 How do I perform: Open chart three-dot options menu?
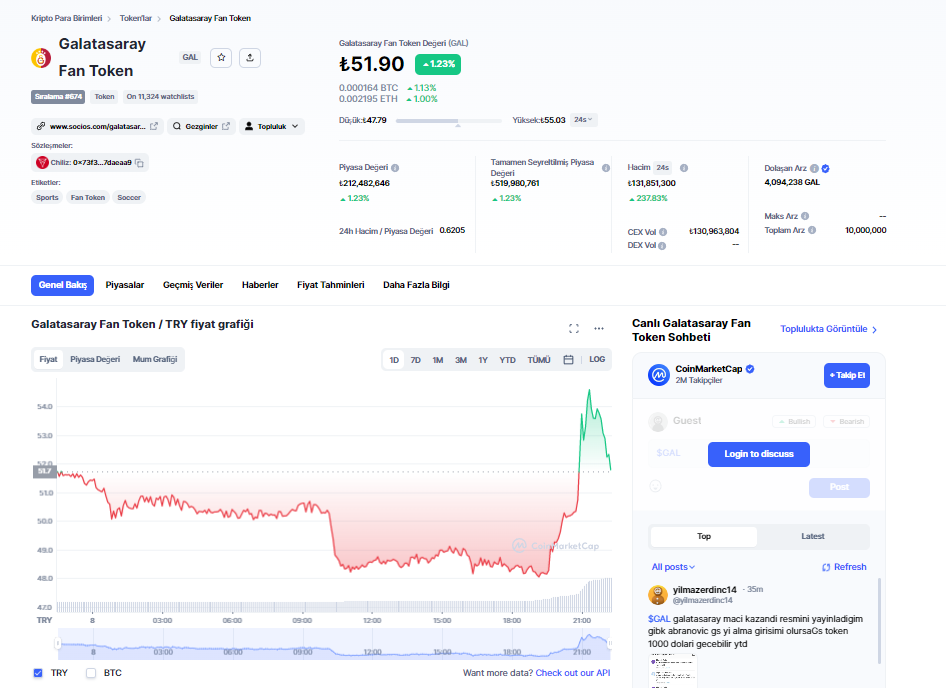(599, 328)
